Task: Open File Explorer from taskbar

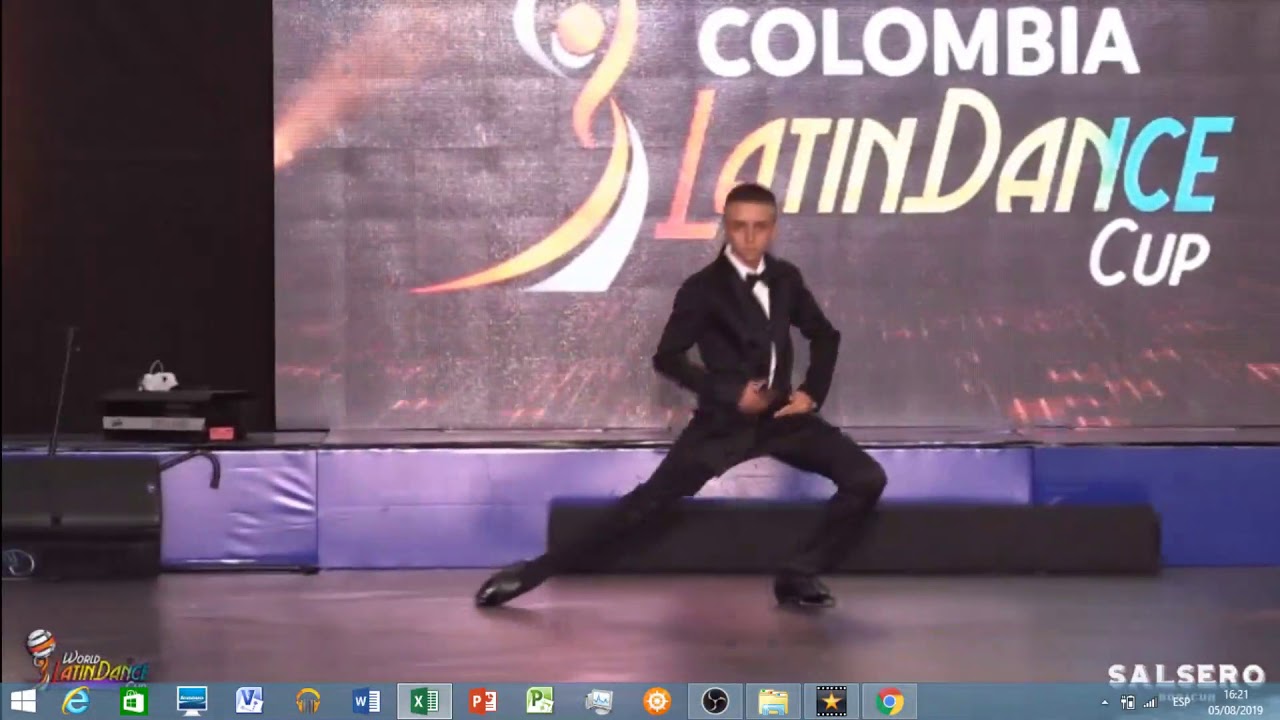Action: [x=773, y=701]
